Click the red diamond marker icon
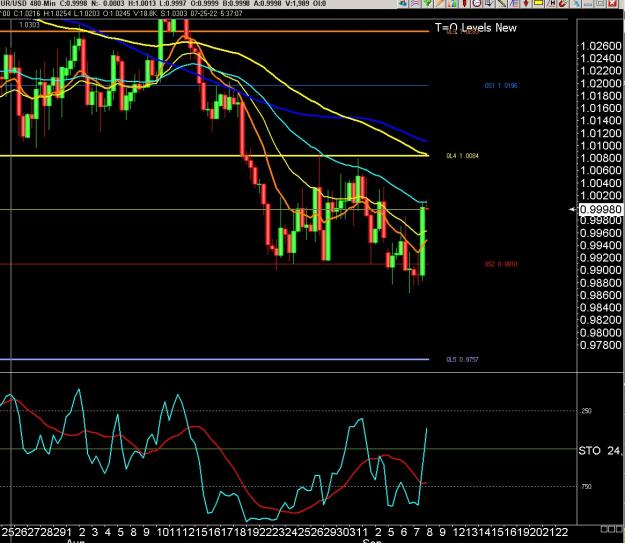625x543 pixels. tap(526, 3)
